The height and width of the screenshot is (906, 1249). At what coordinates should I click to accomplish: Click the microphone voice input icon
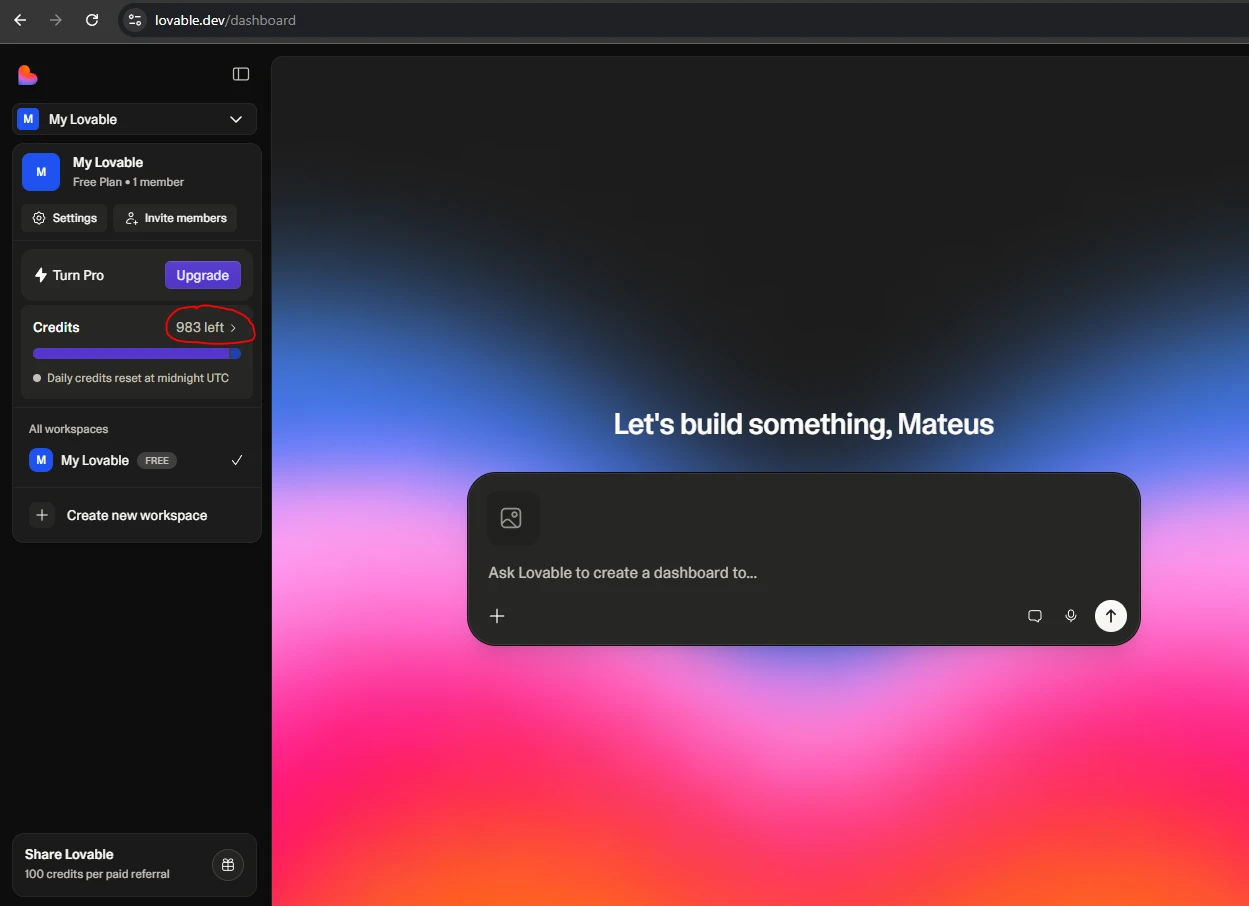coord(1071,616)
